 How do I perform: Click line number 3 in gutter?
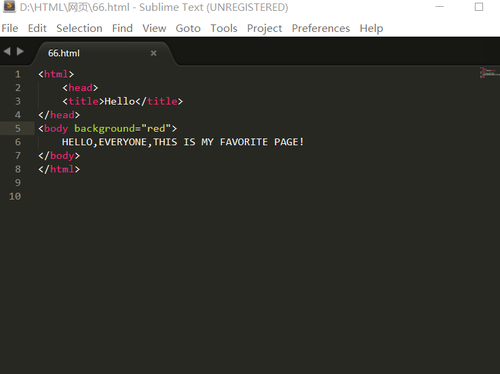[18, 101]
